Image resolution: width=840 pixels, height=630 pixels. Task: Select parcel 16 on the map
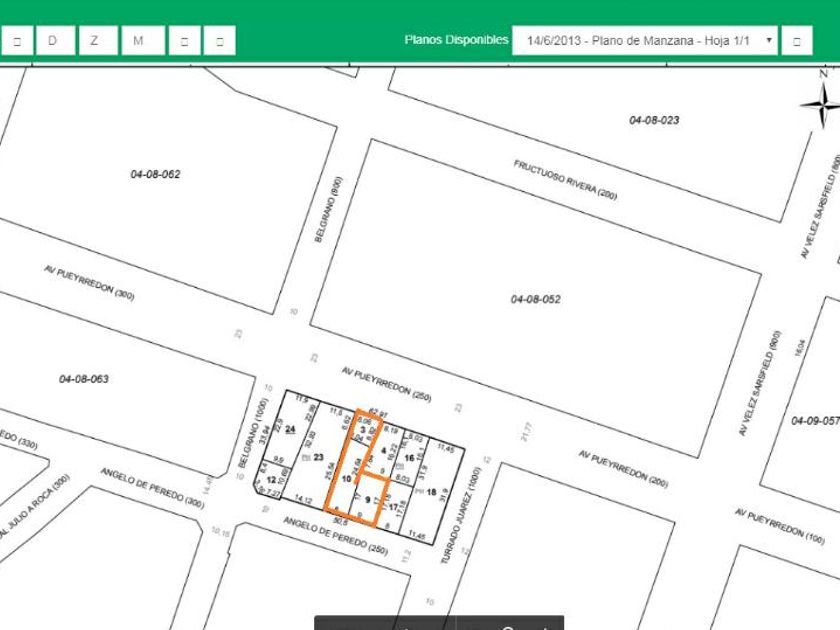[x=409, y=458]
